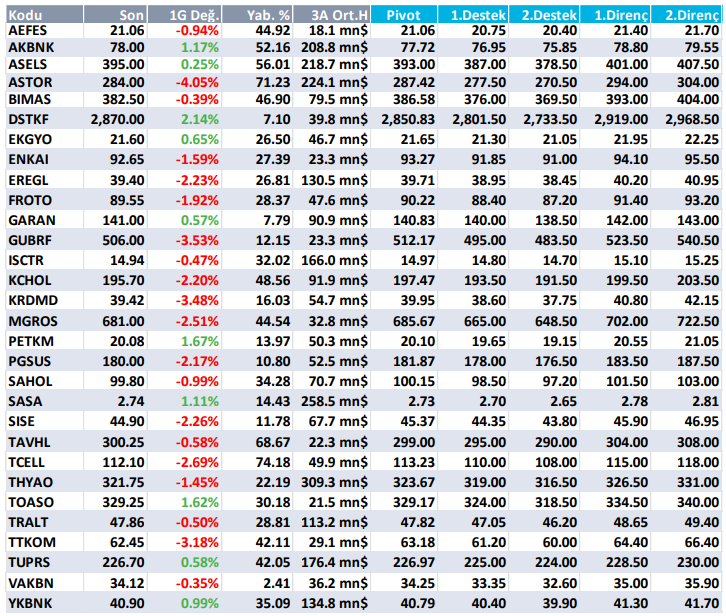Click the 3A Ort.H column header
Viewport: 726px width, 616px height.
[331, 15]
